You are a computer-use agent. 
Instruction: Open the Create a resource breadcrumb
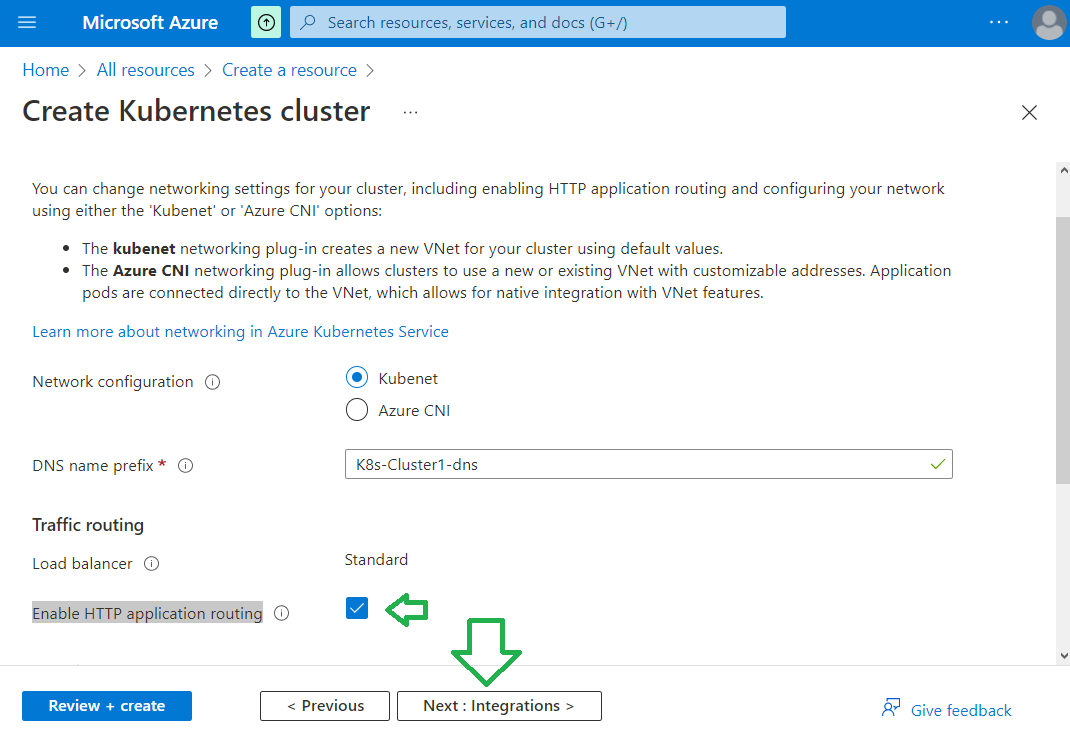pos(289,70)
